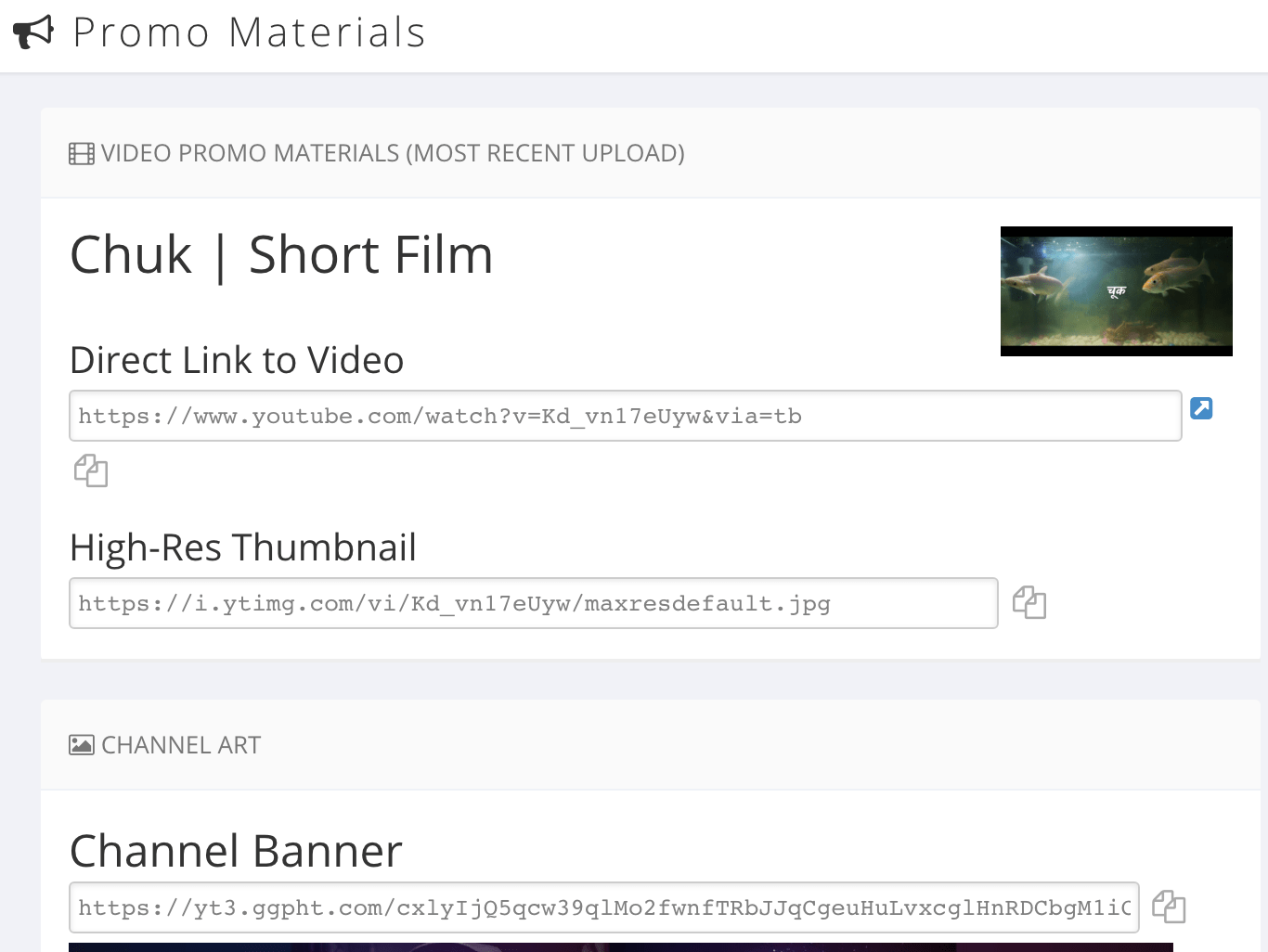The width and height of the screenshot is (1268, 952).
Task: Click the picture icon next to Channel Art
Action: tap(82, 745)
